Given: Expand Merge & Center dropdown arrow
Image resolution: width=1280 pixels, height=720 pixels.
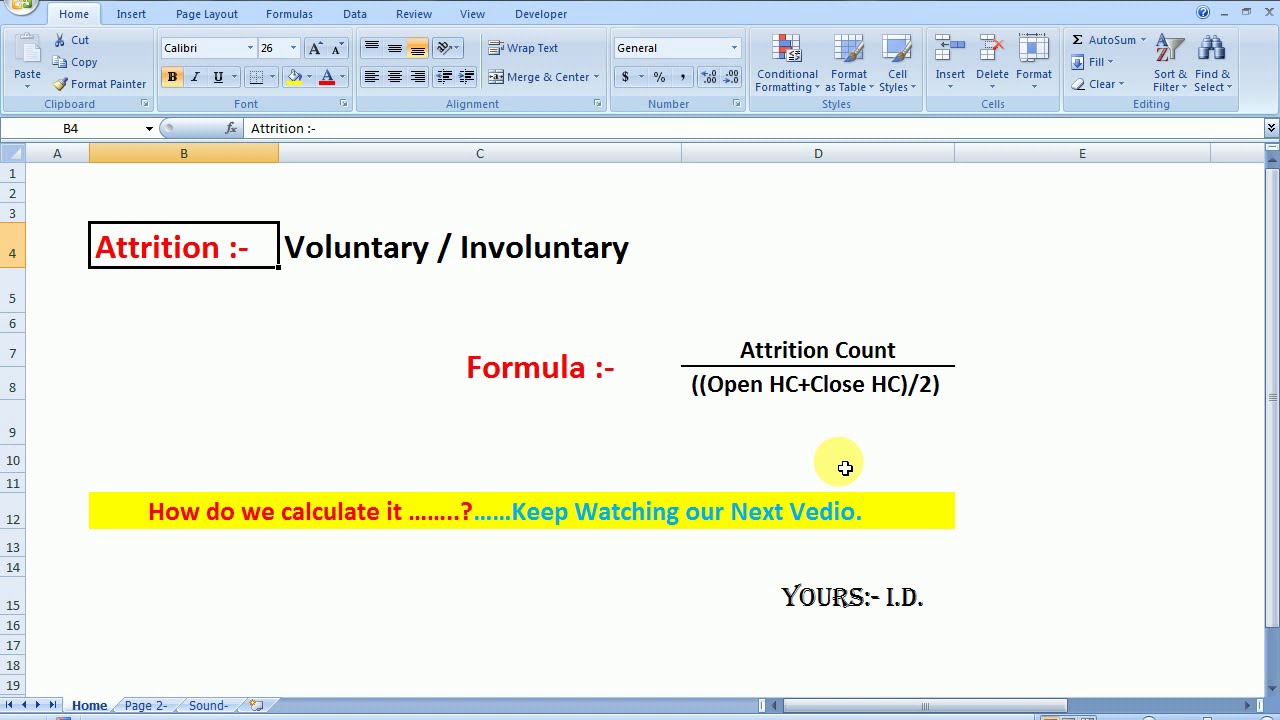Looking at the screenshot, I should [596, 77].
